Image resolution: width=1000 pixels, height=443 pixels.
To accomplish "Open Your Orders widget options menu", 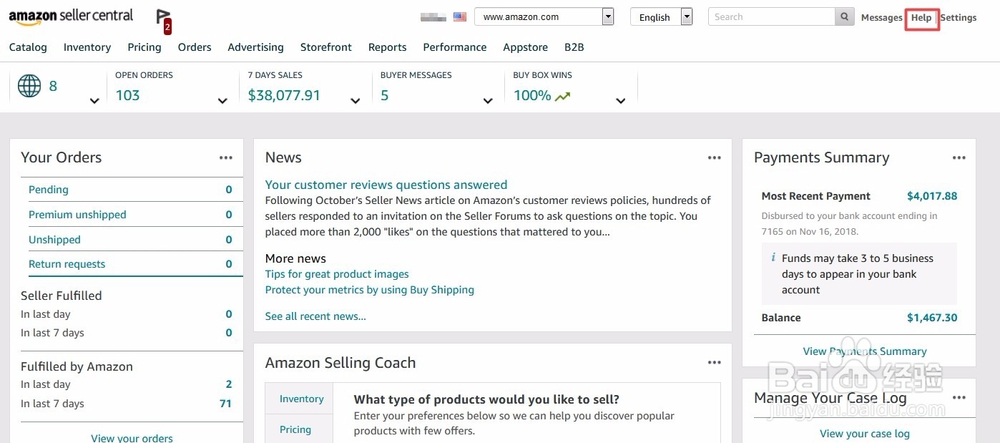I will tap(226, 158).
